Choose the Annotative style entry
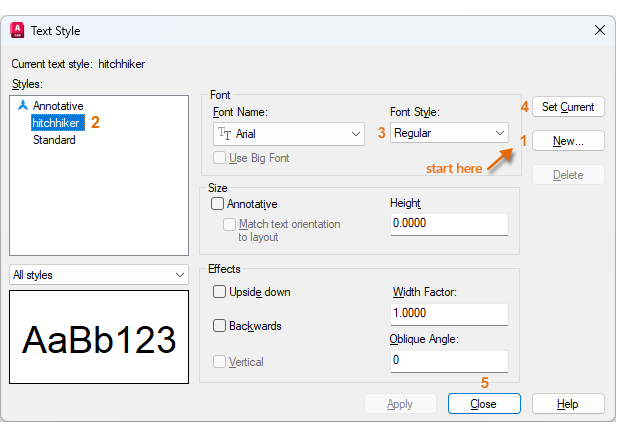621x436 pixels. 58,105
